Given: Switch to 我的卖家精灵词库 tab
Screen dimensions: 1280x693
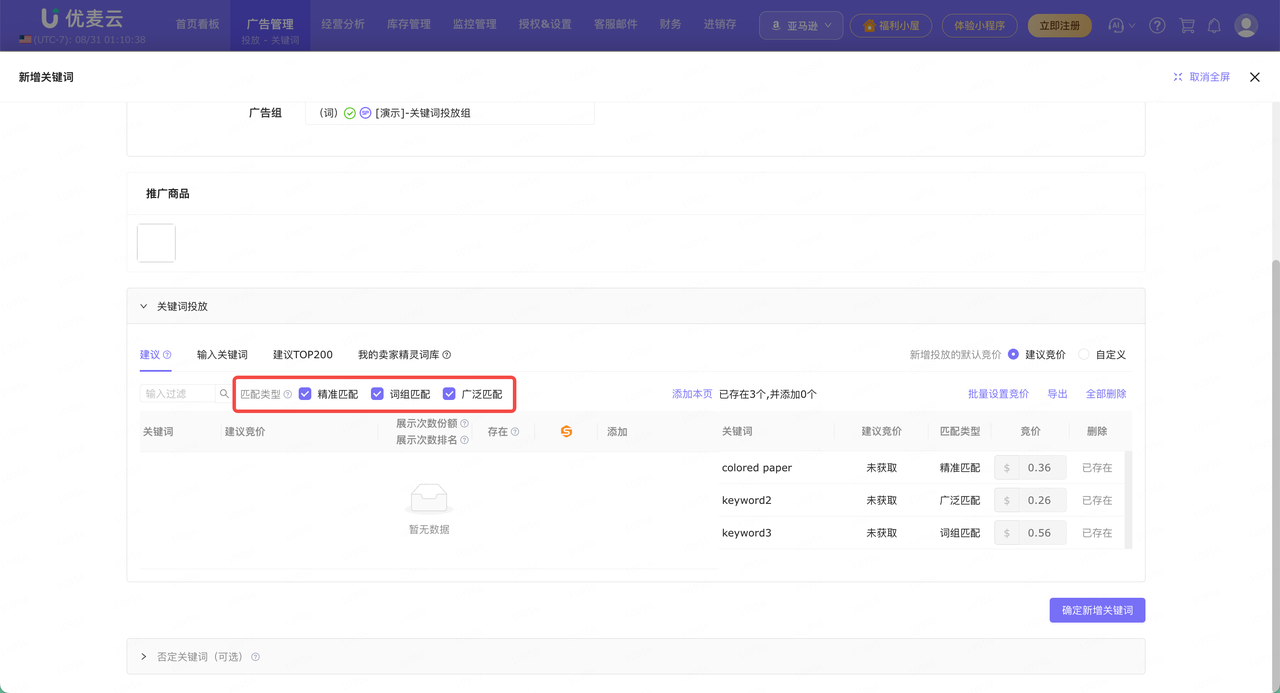Looking at the screenshot, I should pyautogui.click(x=398, y=355).
